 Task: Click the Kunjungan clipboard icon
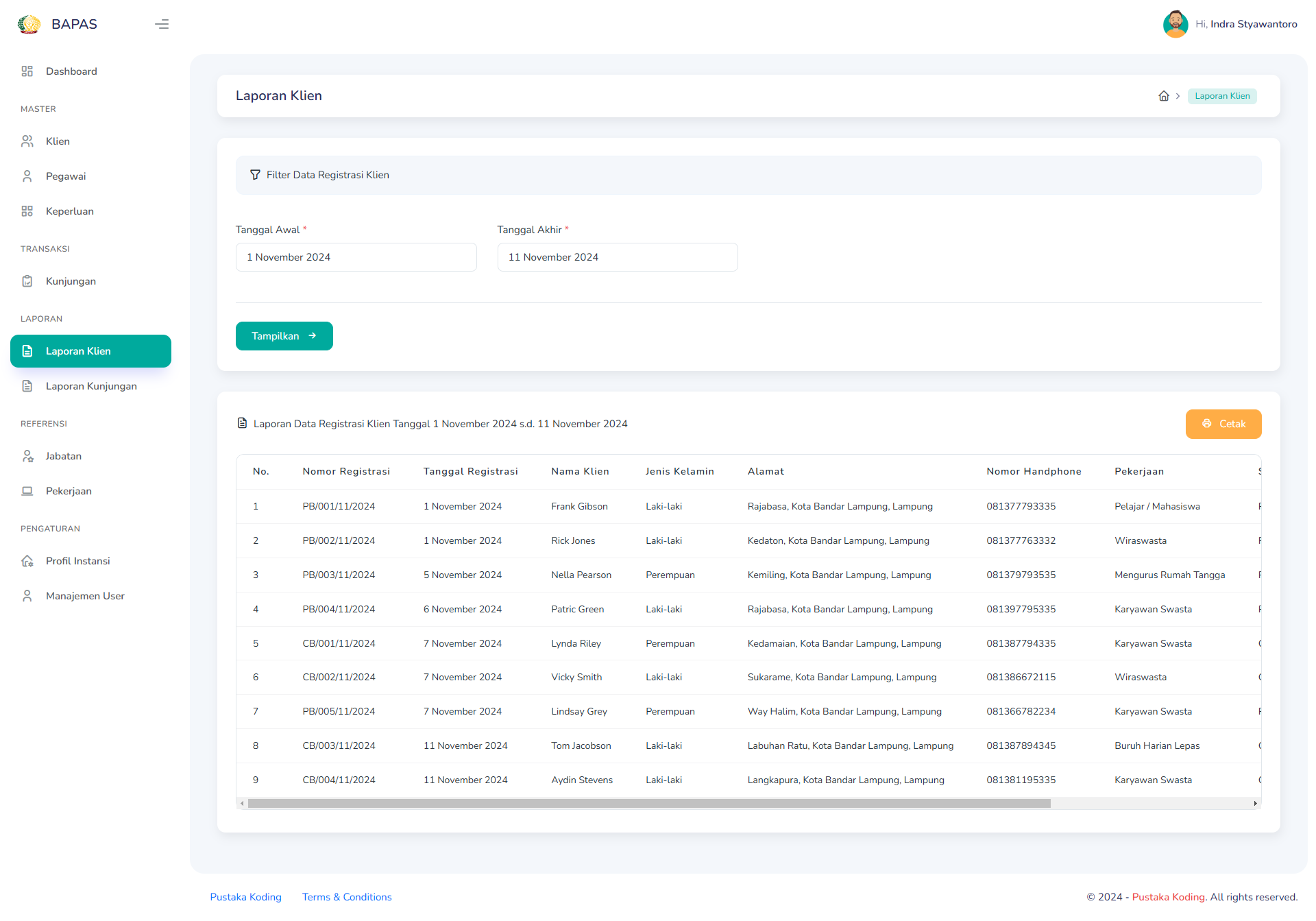(x=27, y=280)
